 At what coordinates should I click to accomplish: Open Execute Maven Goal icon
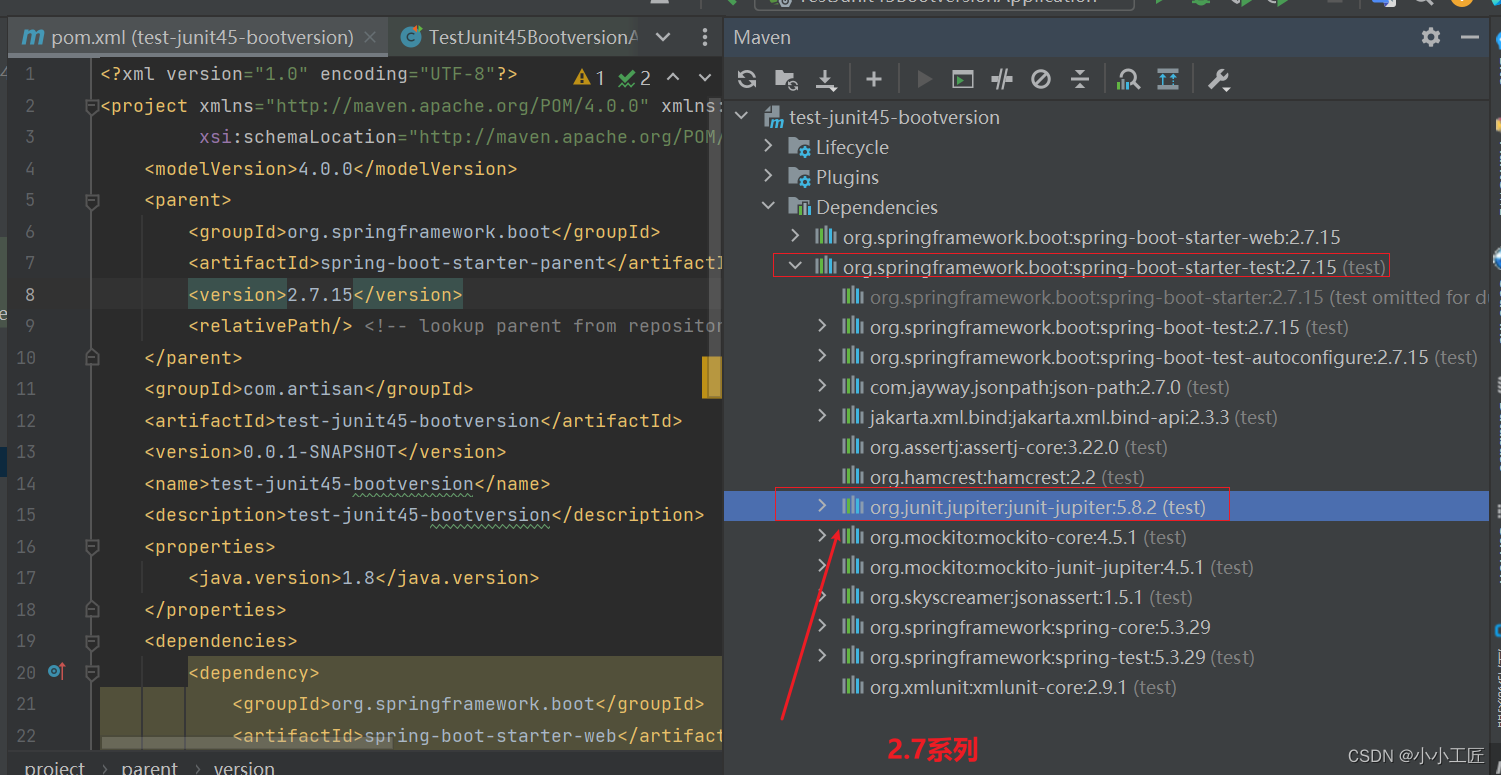click(962, 79)
